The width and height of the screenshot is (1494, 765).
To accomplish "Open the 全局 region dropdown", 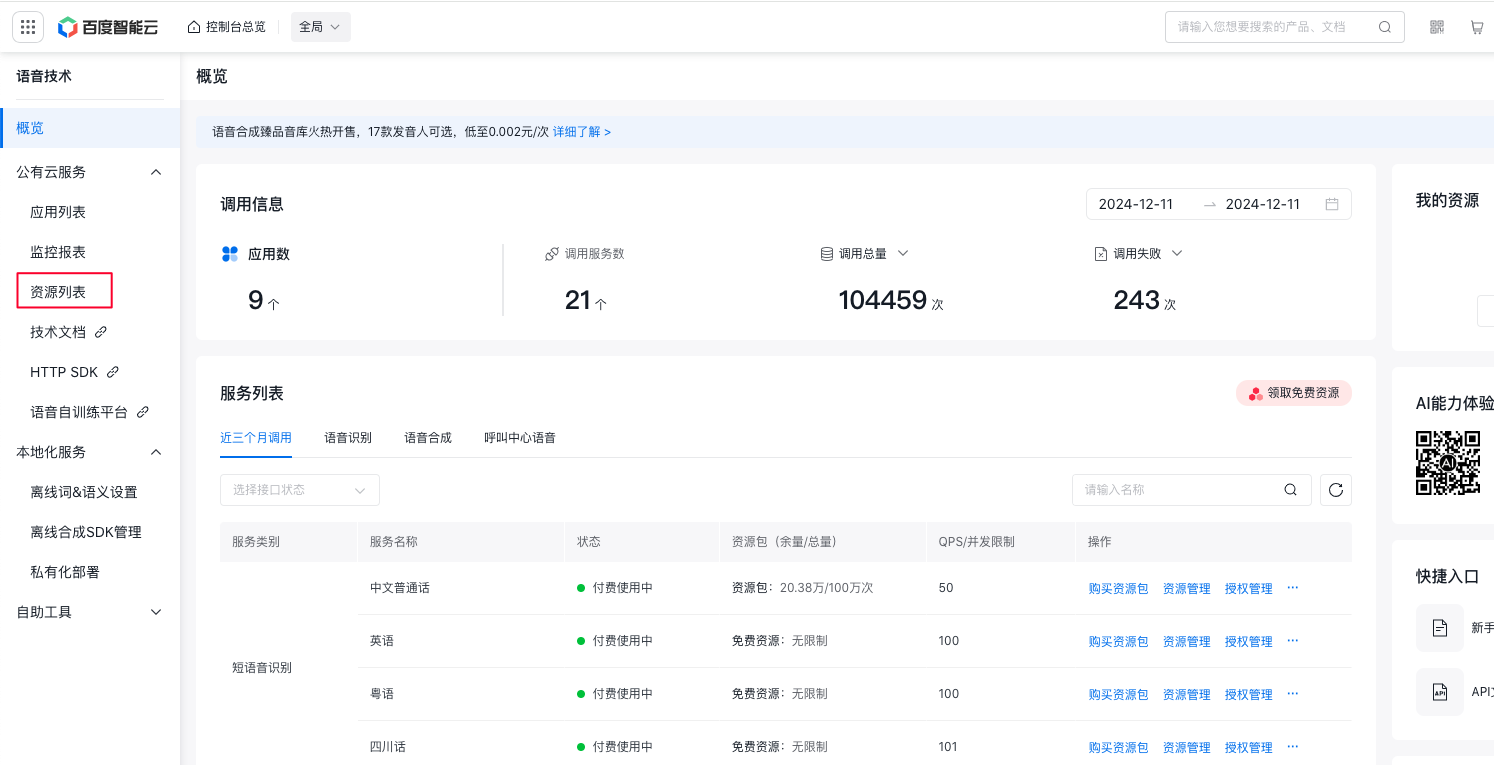I will coord(321,27).
